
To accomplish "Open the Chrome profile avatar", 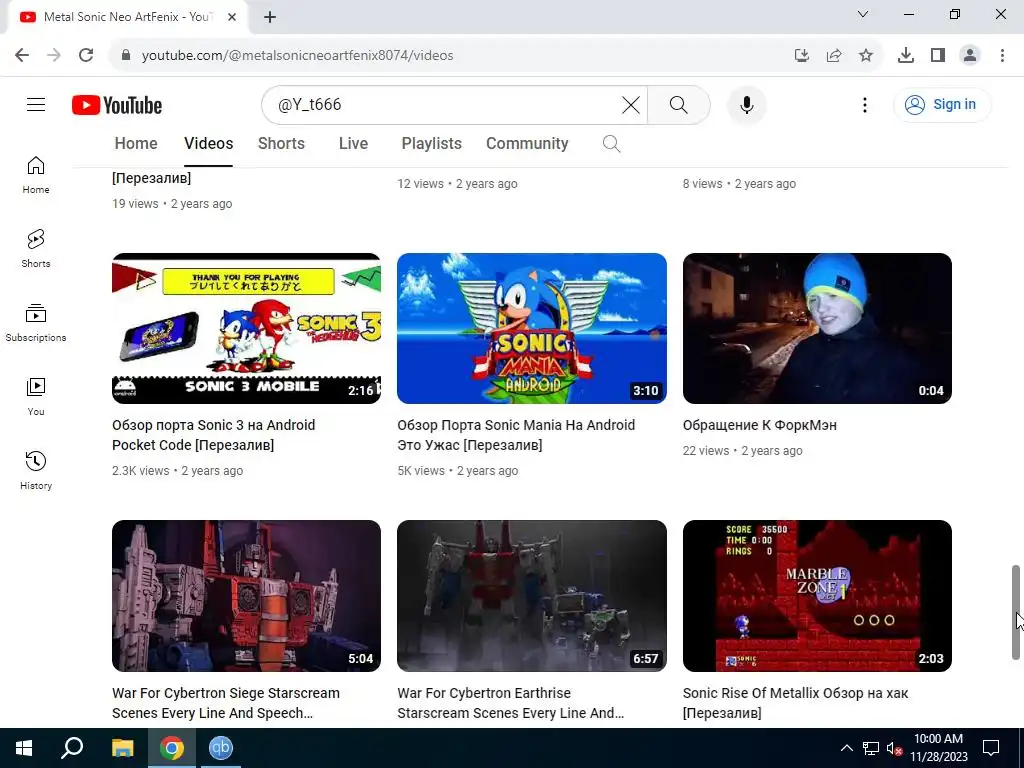I will 970,55.
